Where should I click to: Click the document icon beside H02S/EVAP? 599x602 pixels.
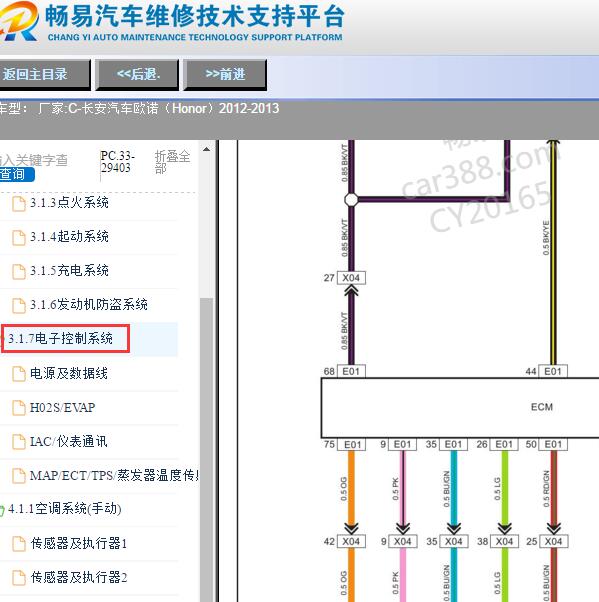tap(19, 408)
